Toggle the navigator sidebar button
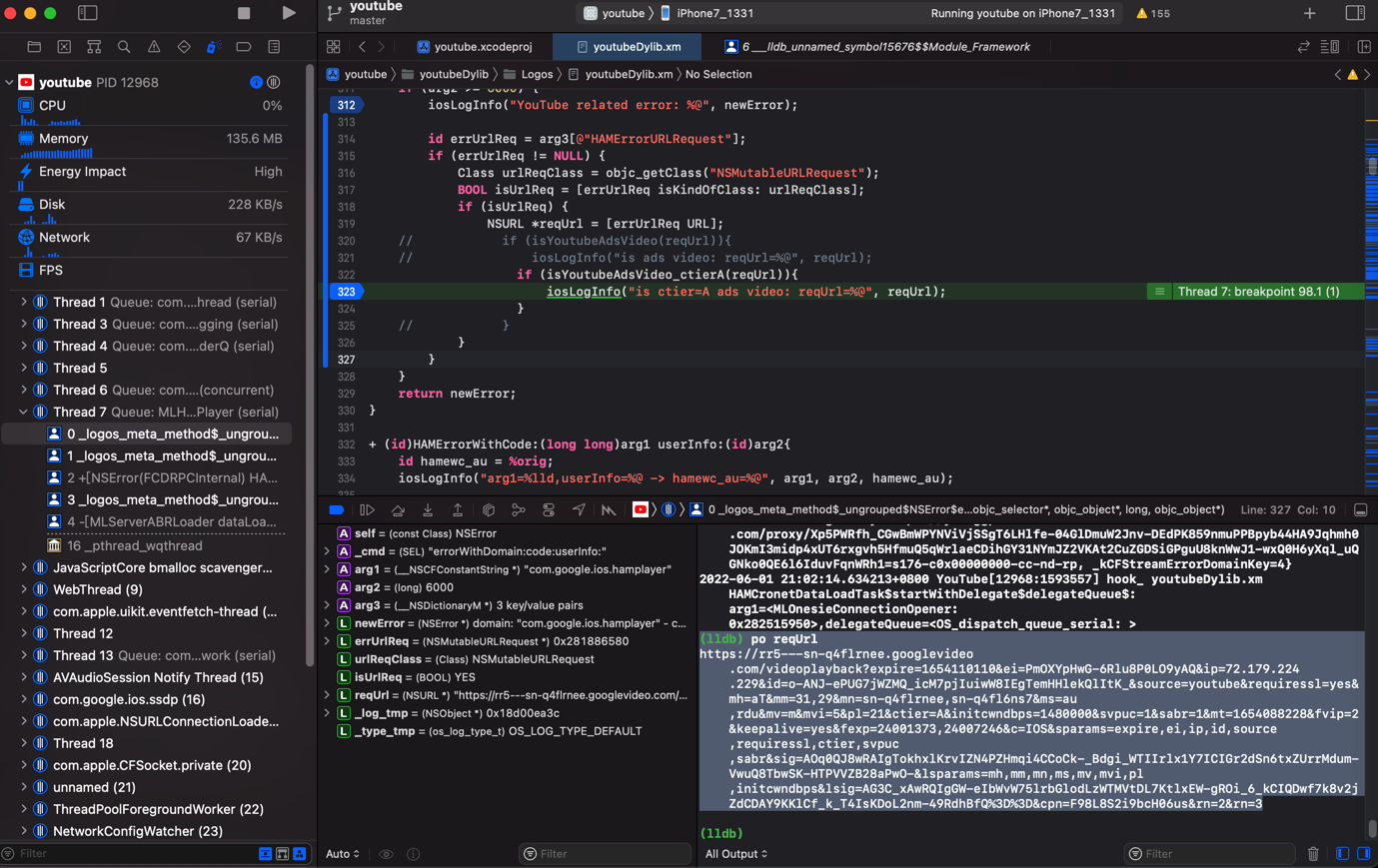1378x868 pixels. pyautogui.click(x=88, y=13)
